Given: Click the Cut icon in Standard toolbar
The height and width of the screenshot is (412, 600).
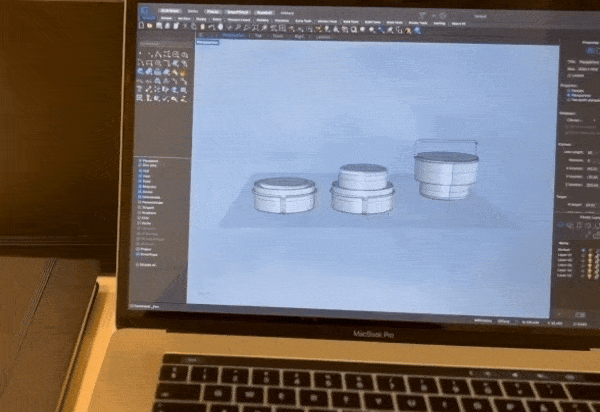Looking at the screenshot, I should (185, 26).
